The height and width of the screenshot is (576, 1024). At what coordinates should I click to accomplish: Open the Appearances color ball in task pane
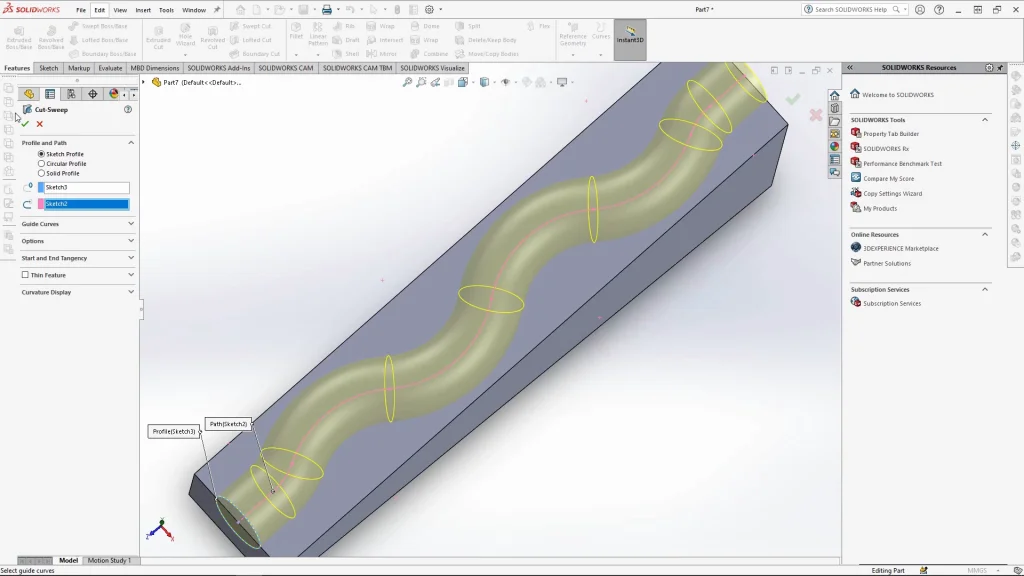[834, 147]
